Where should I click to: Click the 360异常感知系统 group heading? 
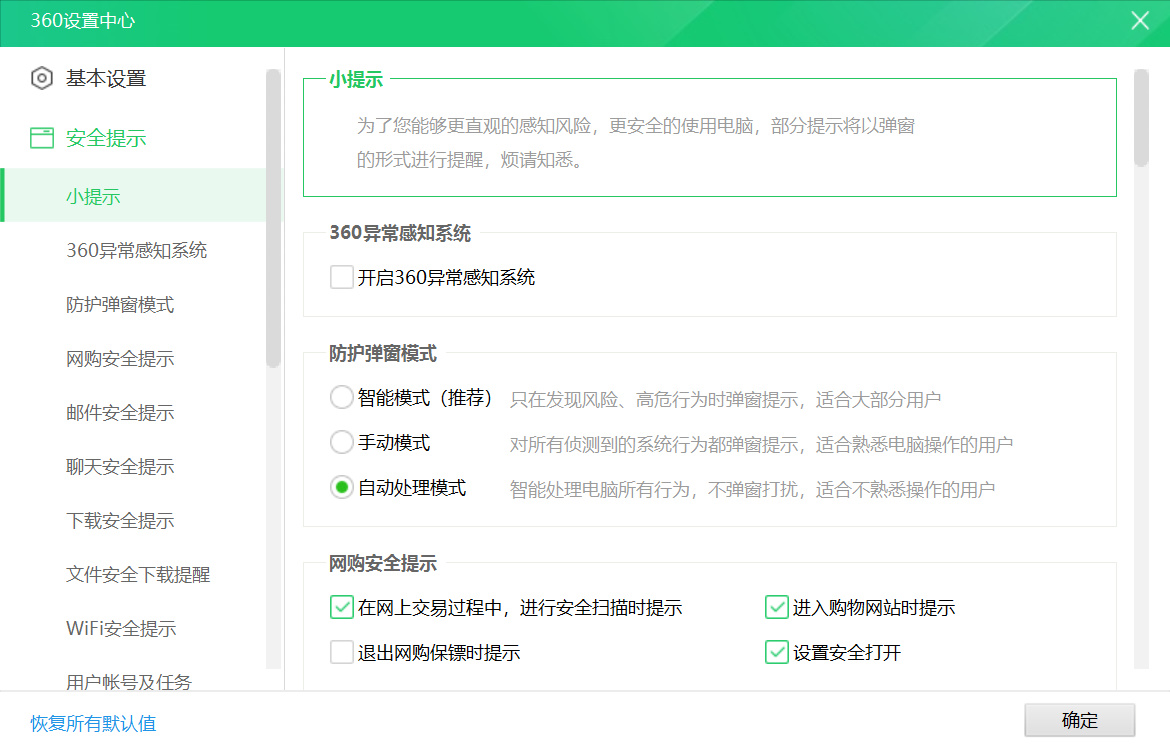pos(400,233)
